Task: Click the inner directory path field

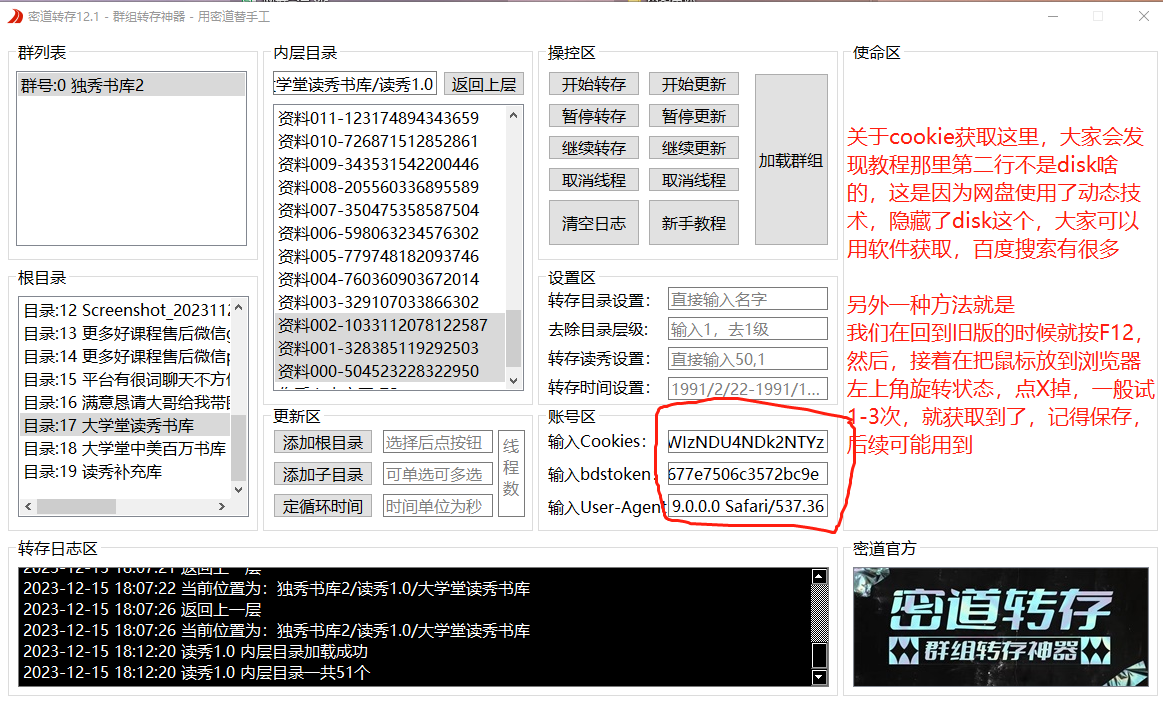Action: click(355, 85)
